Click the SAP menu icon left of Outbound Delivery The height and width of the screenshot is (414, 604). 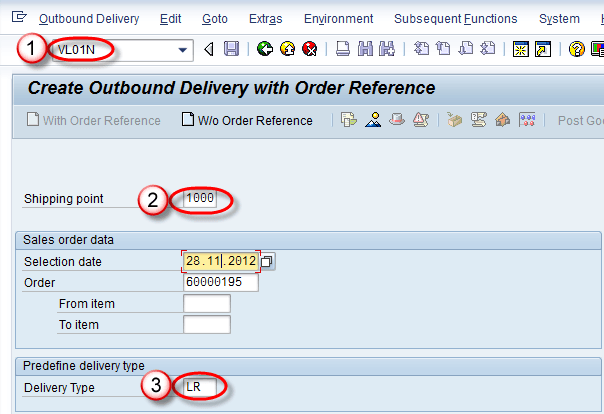[18, 18]
